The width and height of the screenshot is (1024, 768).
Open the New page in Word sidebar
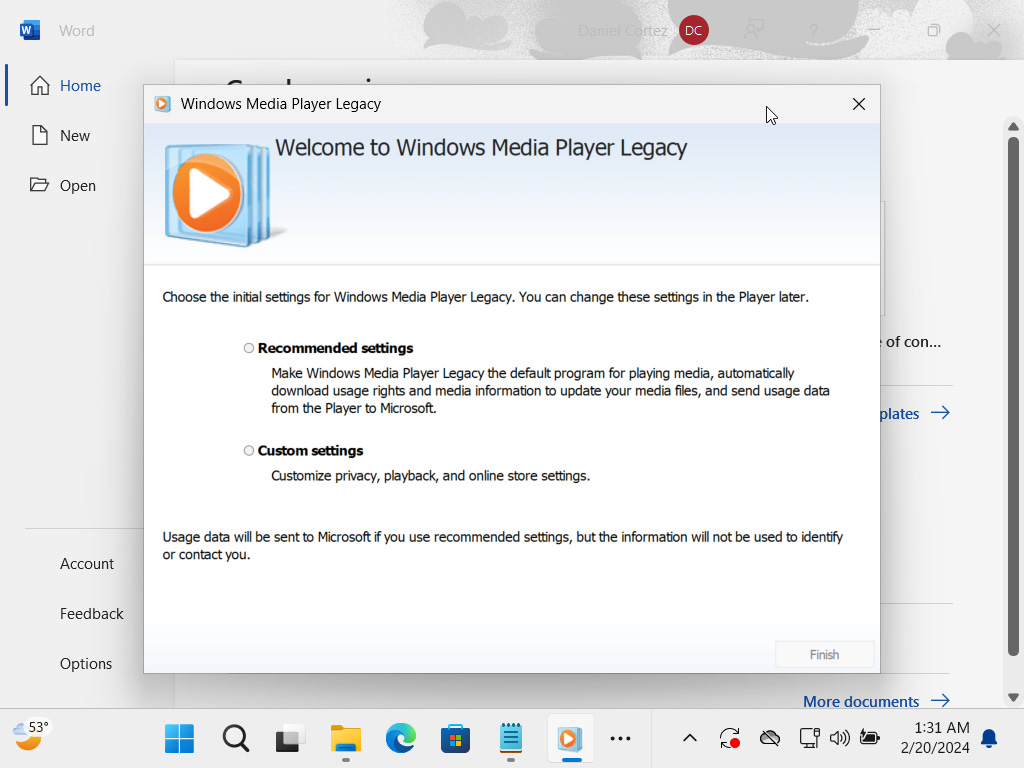click(x=74, y=136)
